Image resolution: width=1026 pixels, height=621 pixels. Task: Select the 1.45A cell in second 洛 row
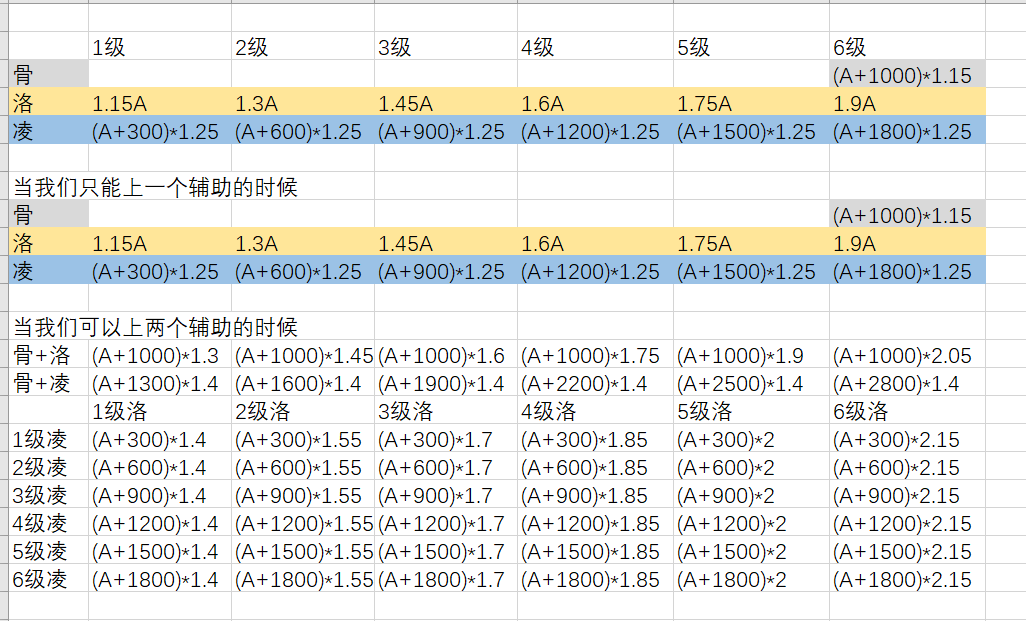[446, 243]
